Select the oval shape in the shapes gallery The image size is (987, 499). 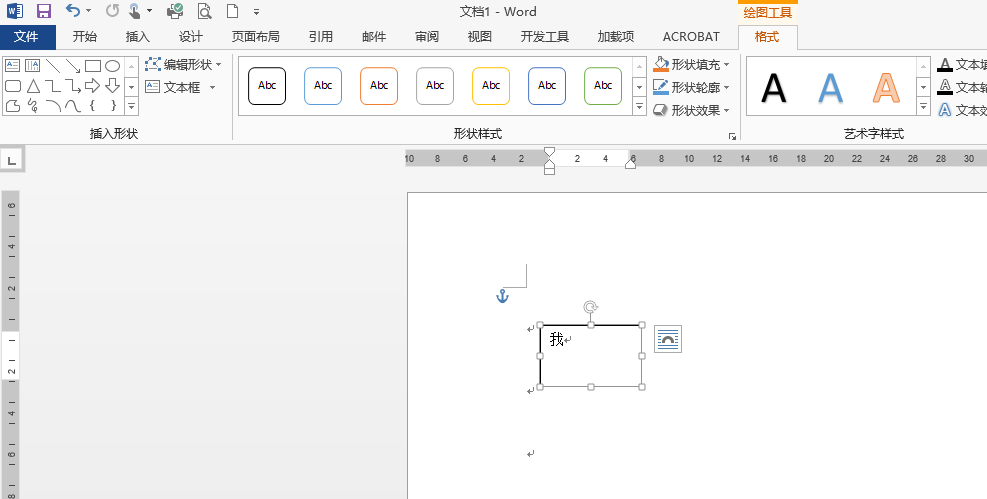click(x=113, y=66)
